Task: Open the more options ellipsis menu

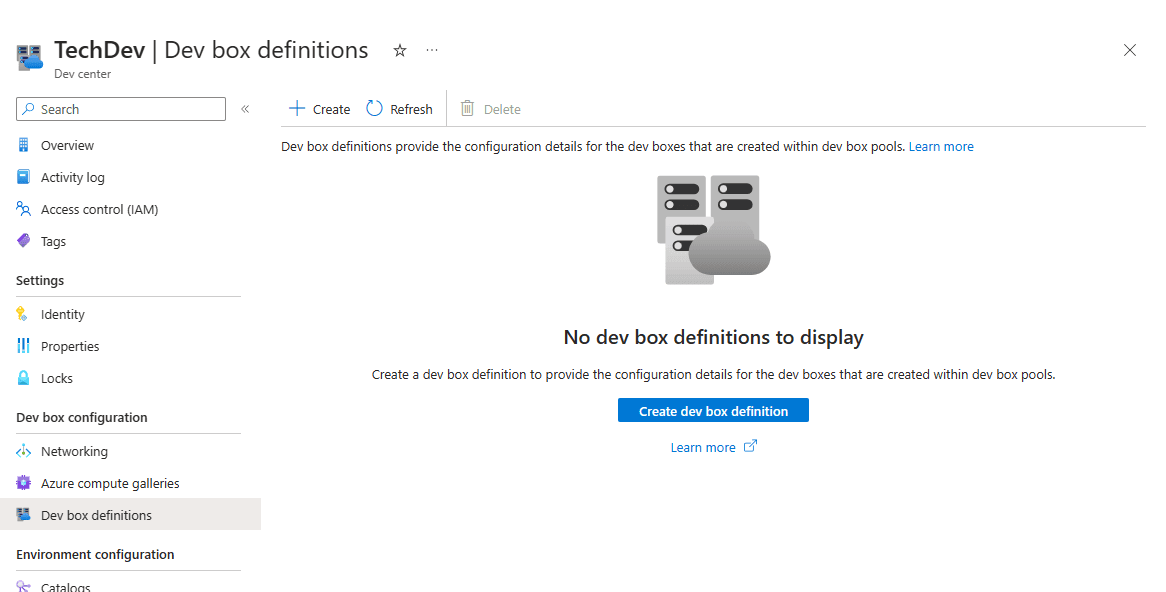Action: [x=432, y=50]
